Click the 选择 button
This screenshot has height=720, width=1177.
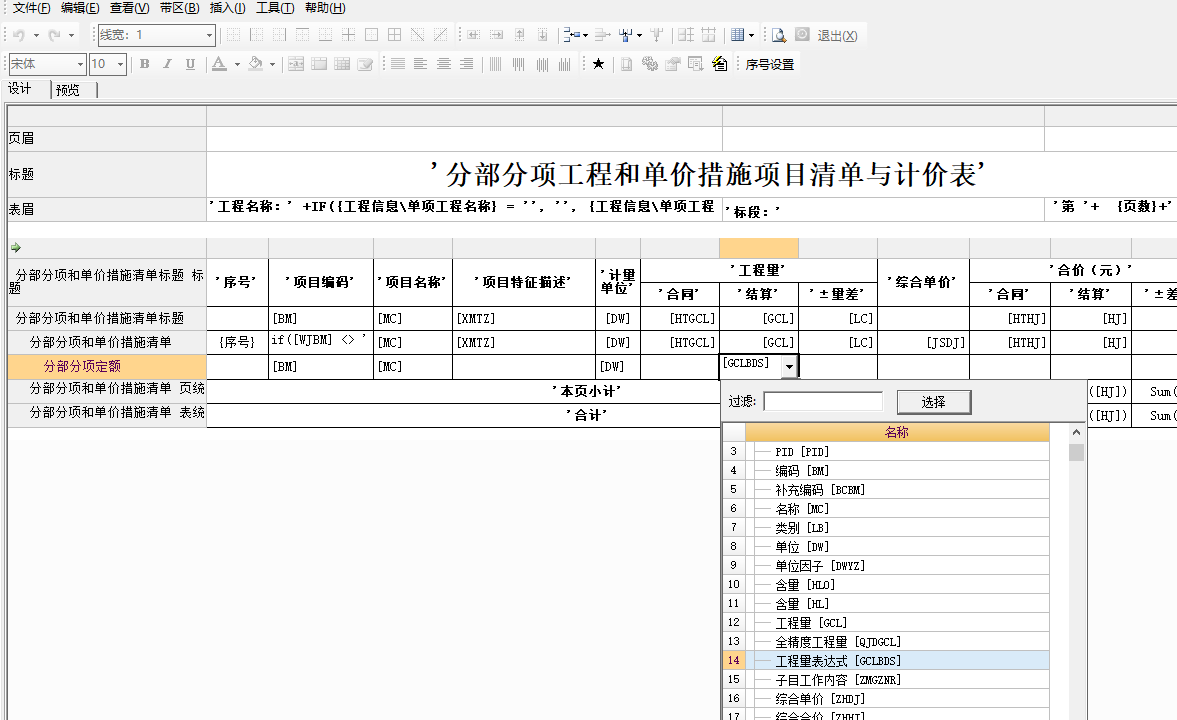[934, 402]
